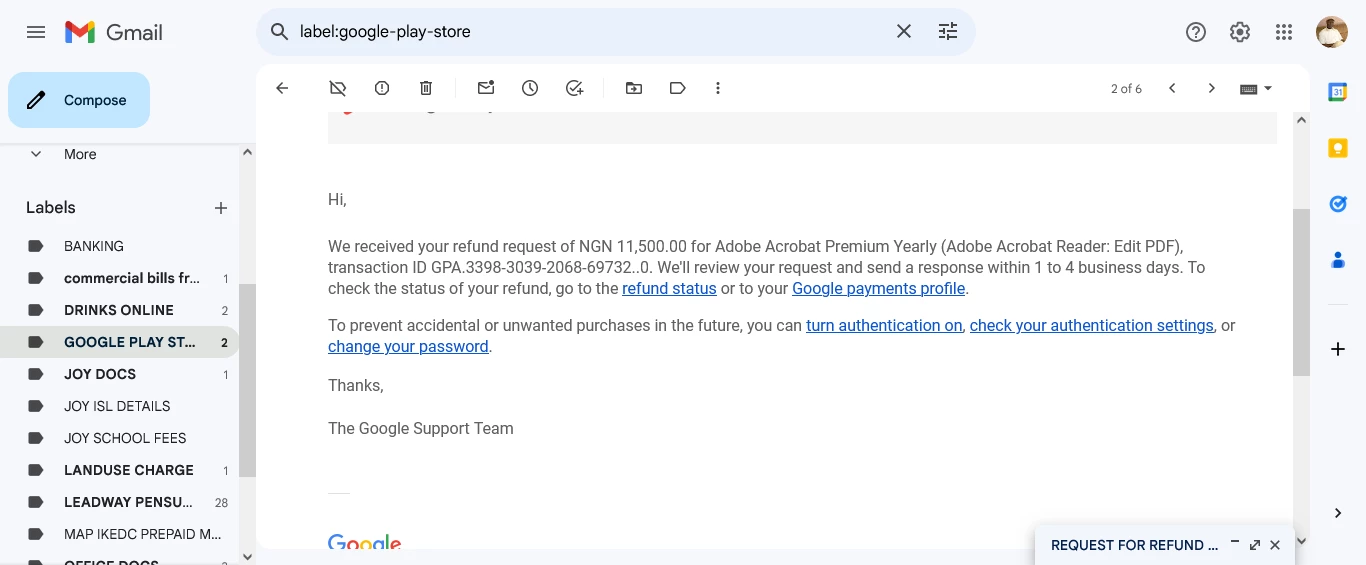Get add-ons with the plus icon
This screenshot has width=1366, height=565.
pyautogui.click(x=1338, y=349)
